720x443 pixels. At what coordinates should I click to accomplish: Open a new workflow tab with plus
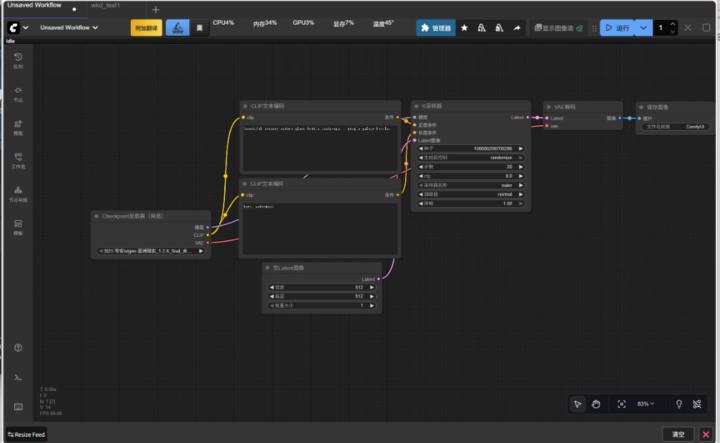pyautogui.click(x=155, y=8)
